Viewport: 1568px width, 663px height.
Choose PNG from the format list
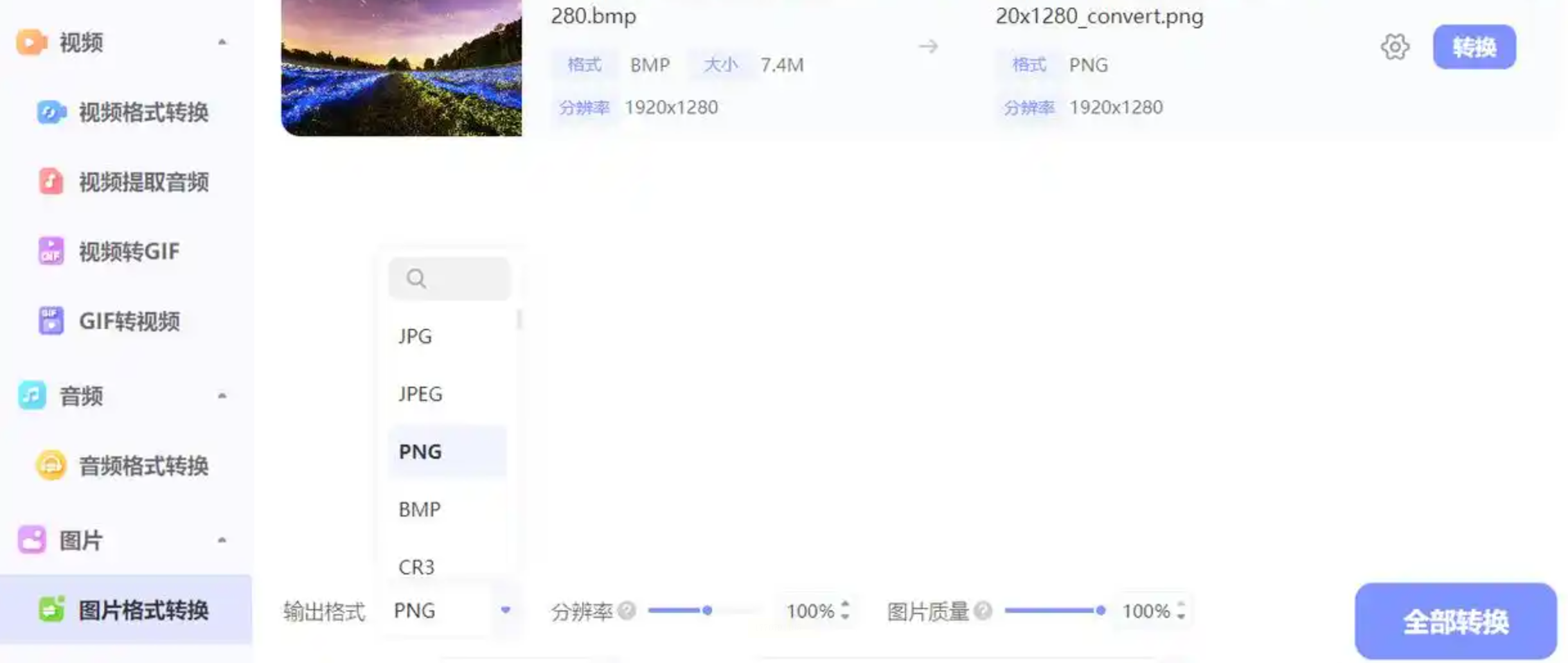click(x=447, y=452)
